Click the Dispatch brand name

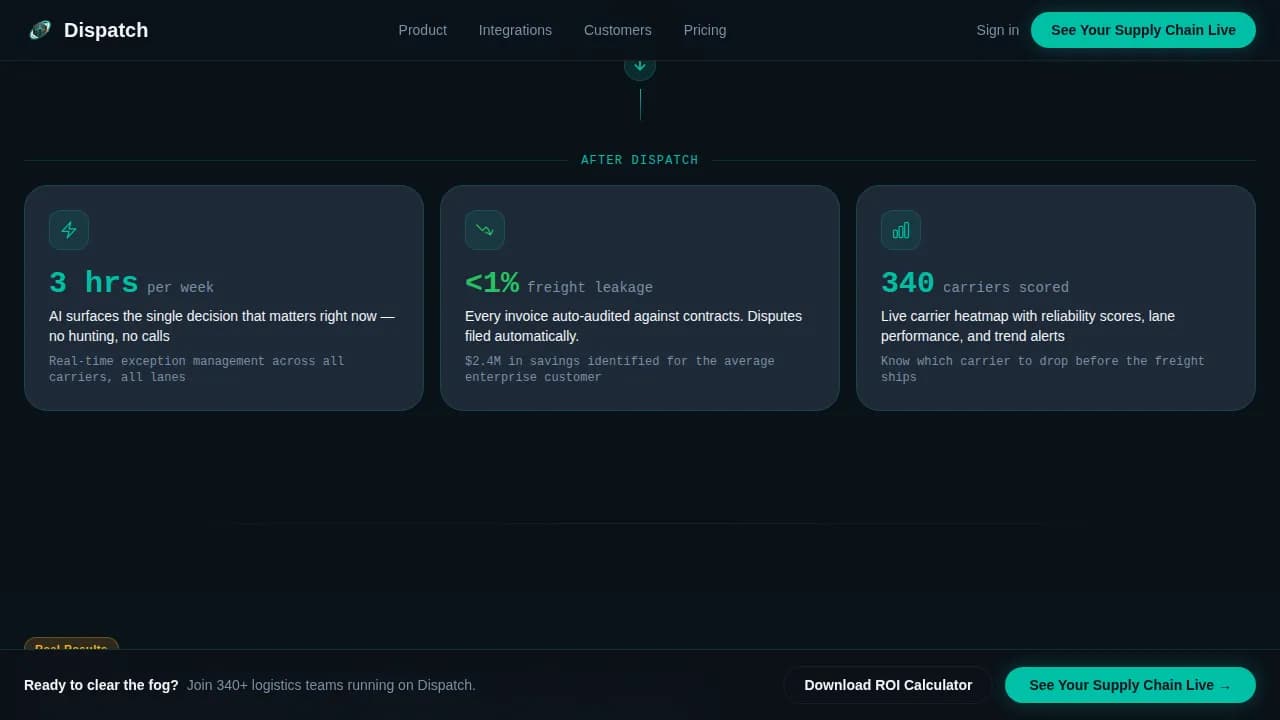click(106, 30)
